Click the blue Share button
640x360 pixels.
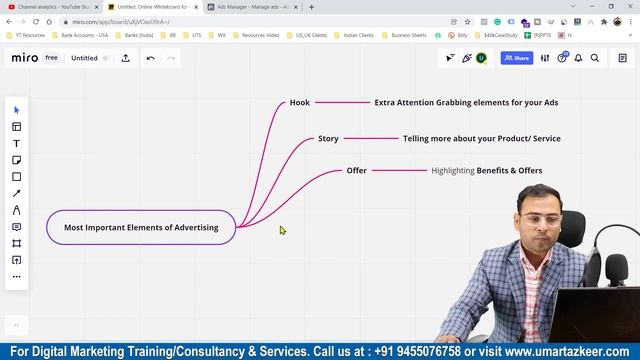517,58
